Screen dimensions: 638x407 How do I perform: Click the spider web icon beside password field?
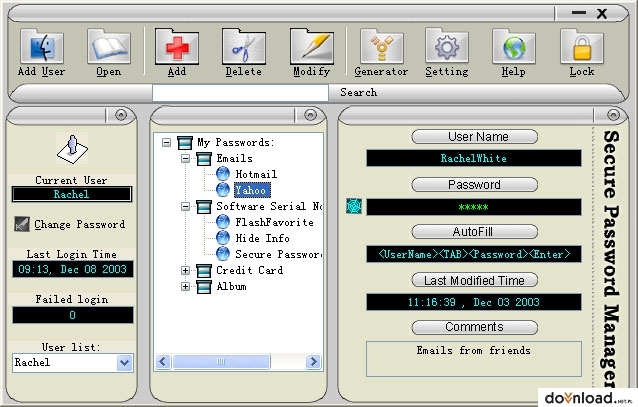point(354,206)
